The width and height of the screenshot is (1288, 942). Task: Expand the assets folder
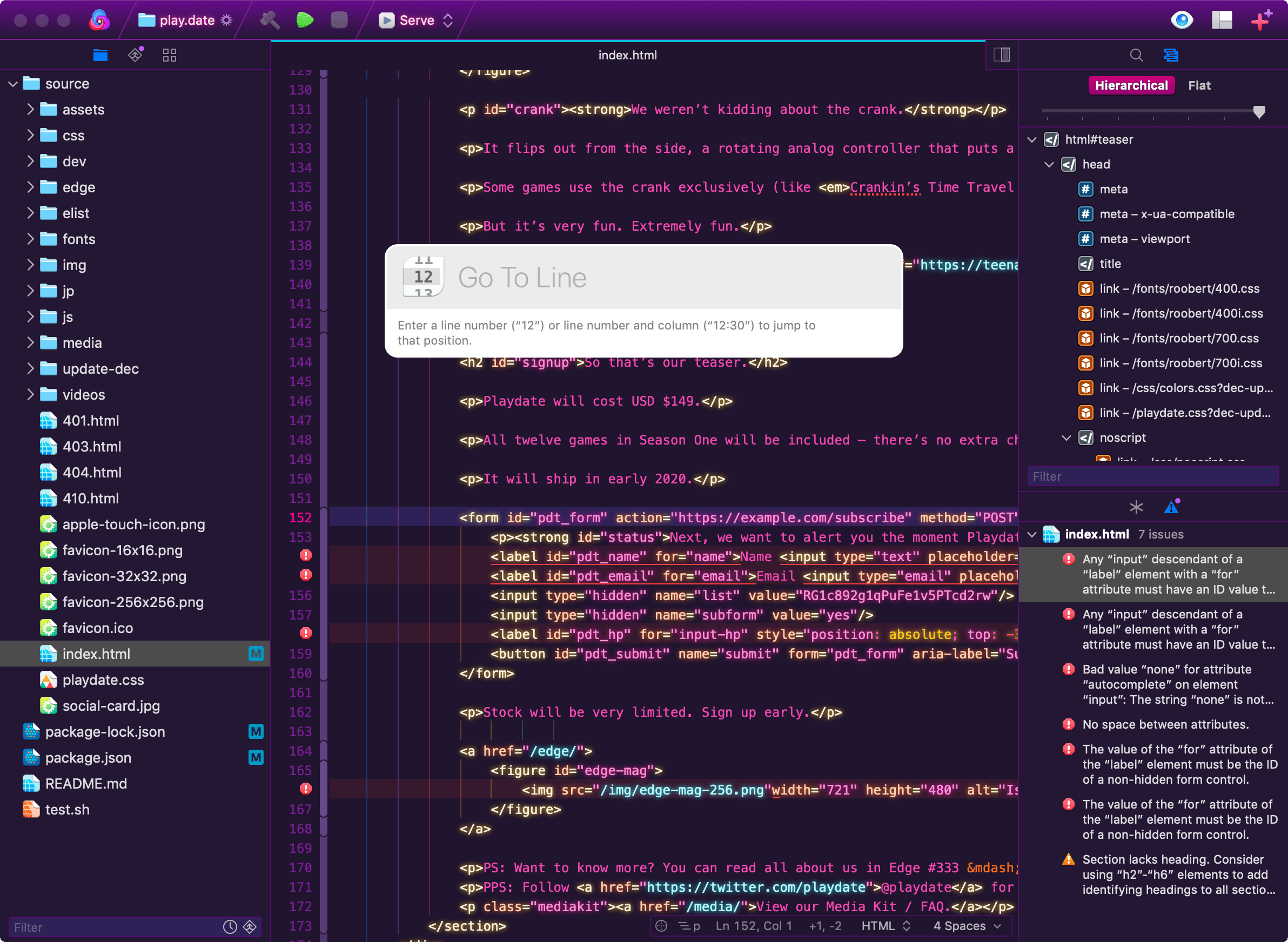(x=30, y=110)
